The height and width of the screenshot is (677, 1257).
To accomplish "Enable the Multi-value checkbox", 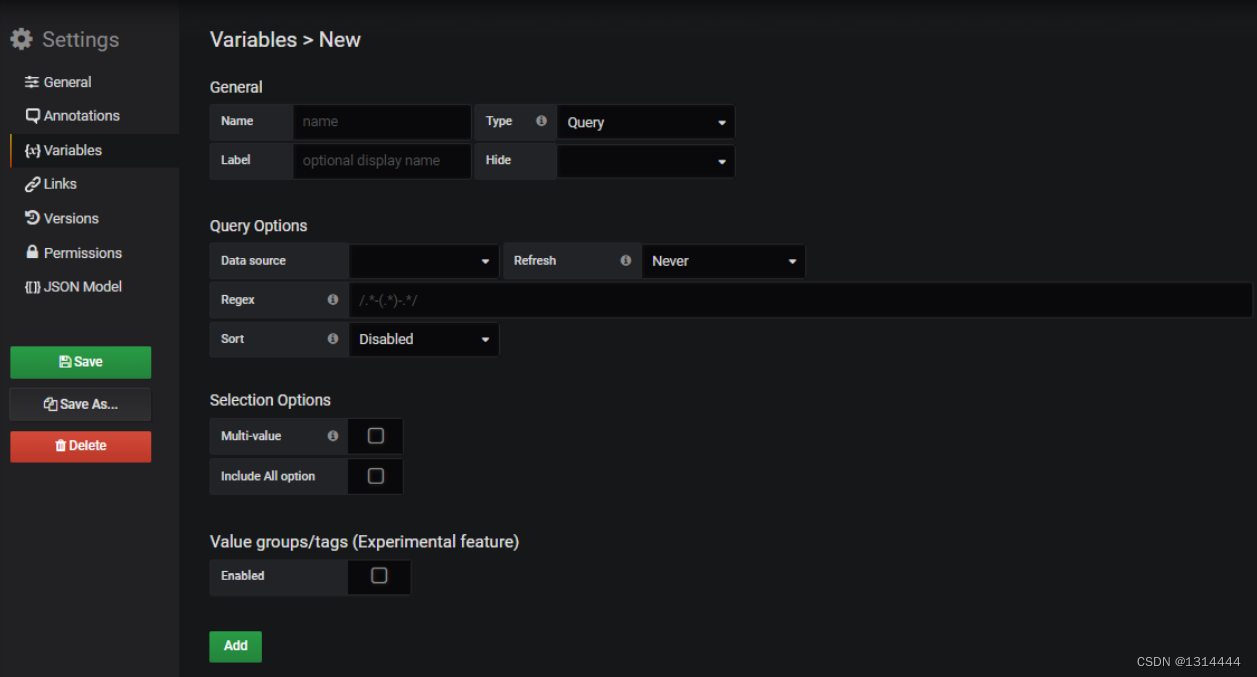I will (376, 436).
